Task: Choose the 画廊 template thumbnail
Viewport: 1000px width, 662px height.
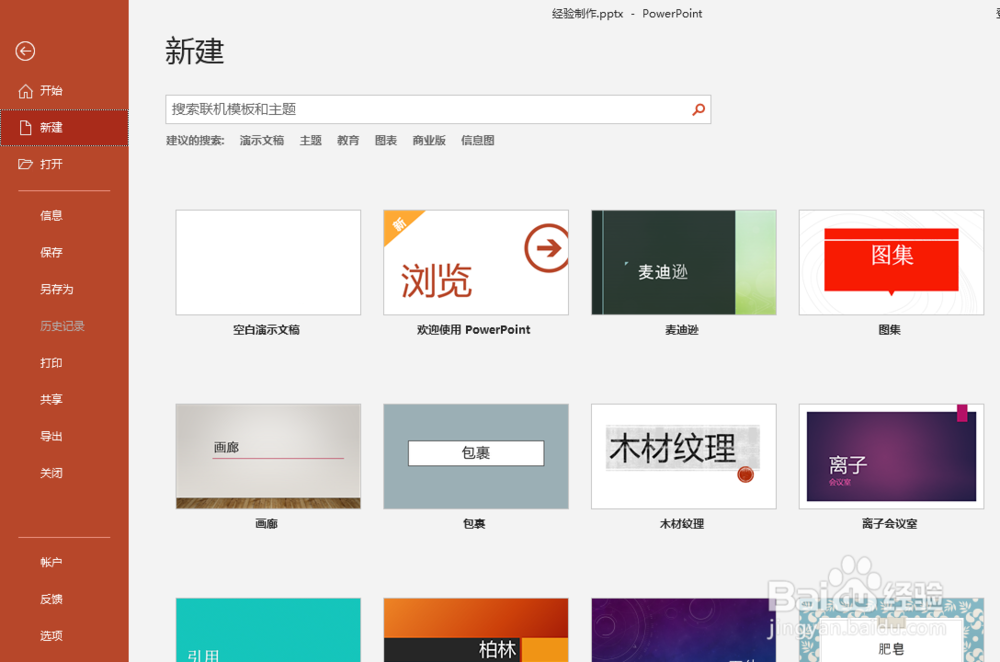Action: (x=268, y=456)
